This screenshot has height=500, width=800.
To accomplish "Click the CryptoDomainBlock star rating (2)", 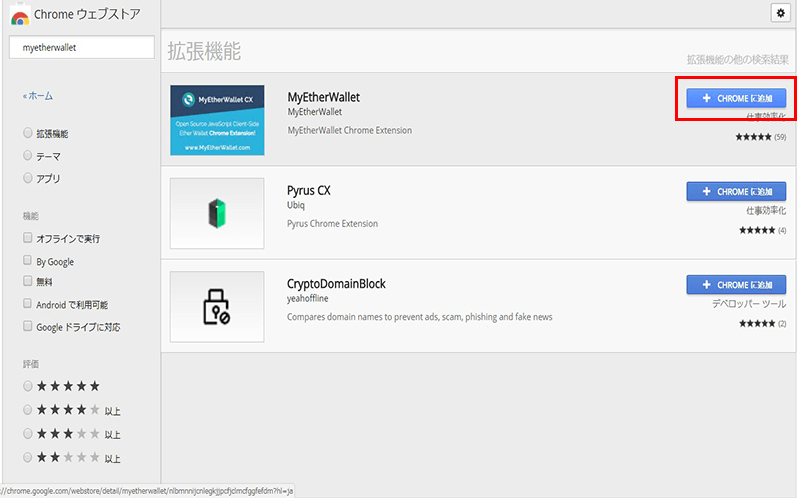I will click(762, 323).
